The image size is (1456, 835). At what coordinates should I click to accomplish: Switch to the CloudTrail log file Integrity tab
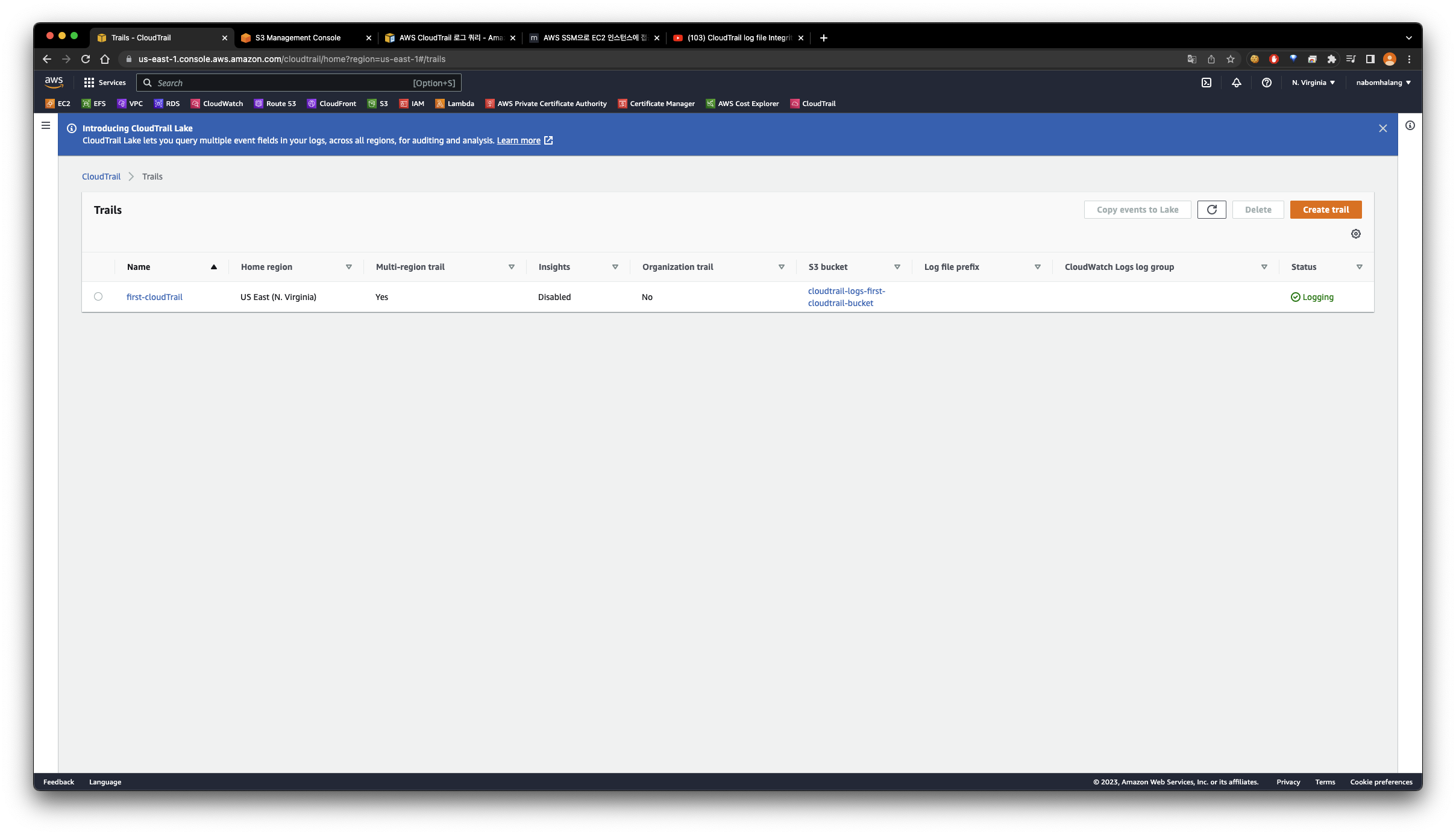738,37
